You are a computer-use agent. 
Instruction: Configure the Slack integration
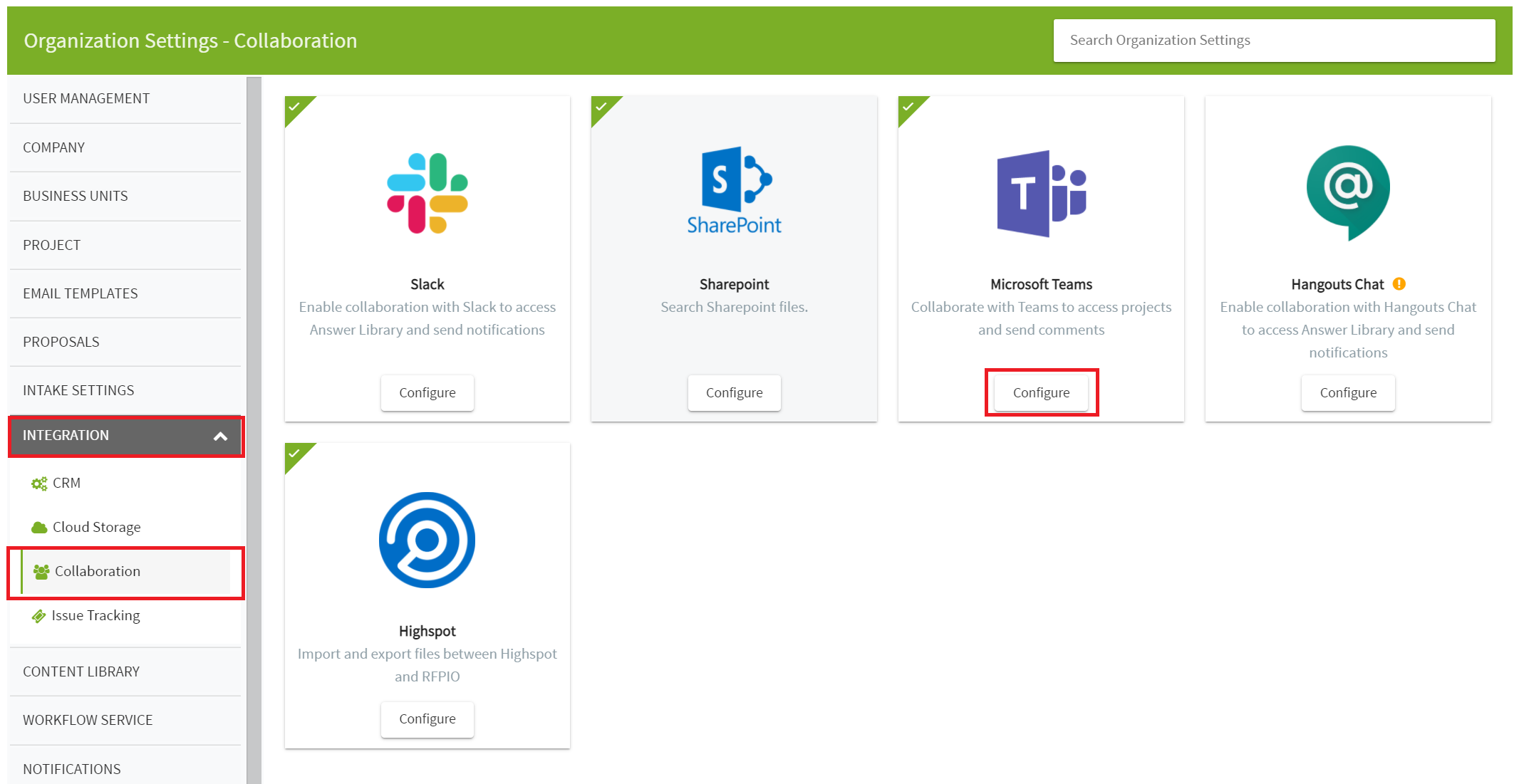(427, 393)
